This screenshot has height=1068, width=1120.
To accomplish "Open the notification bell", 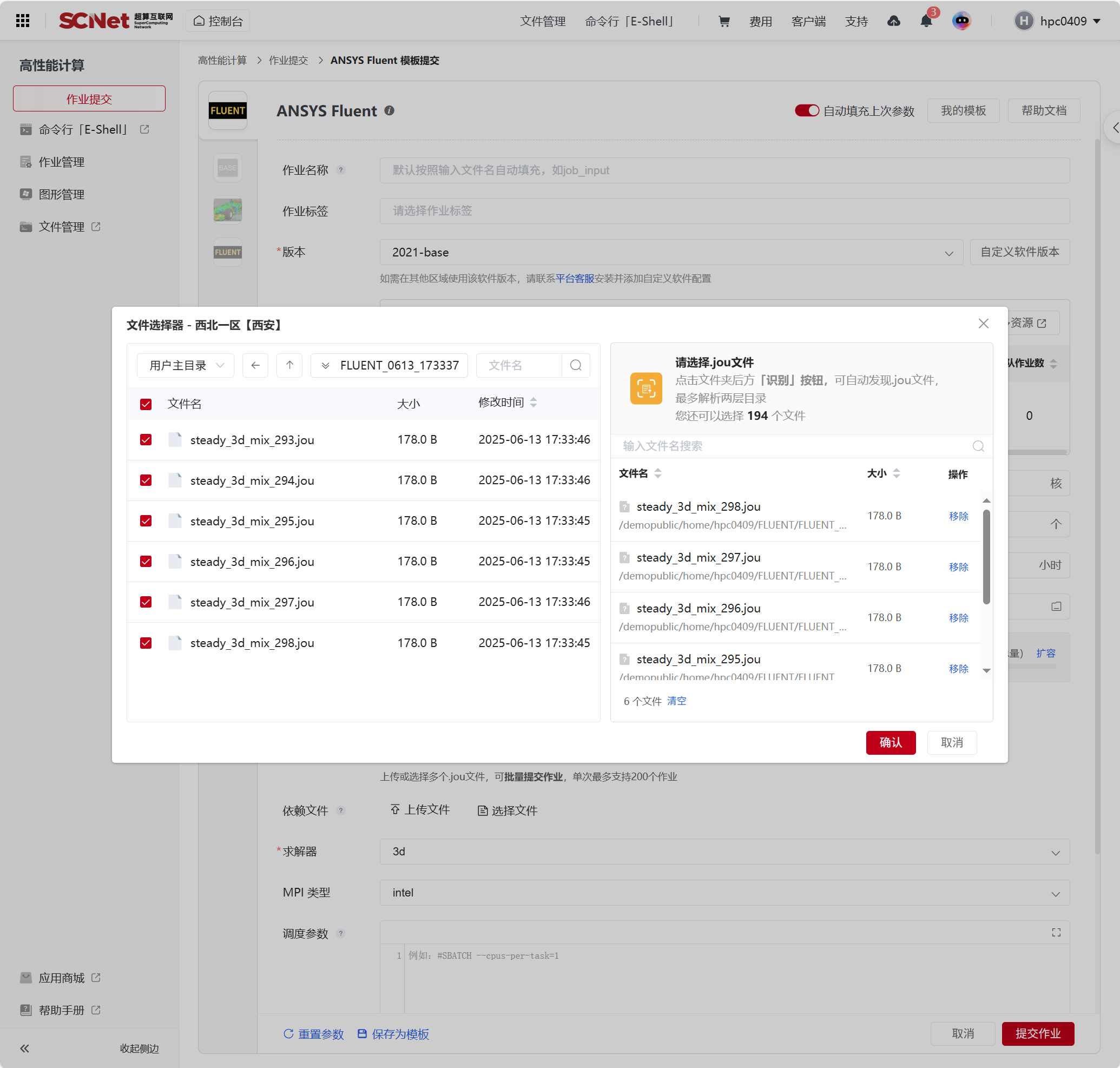I will [926, 22].
